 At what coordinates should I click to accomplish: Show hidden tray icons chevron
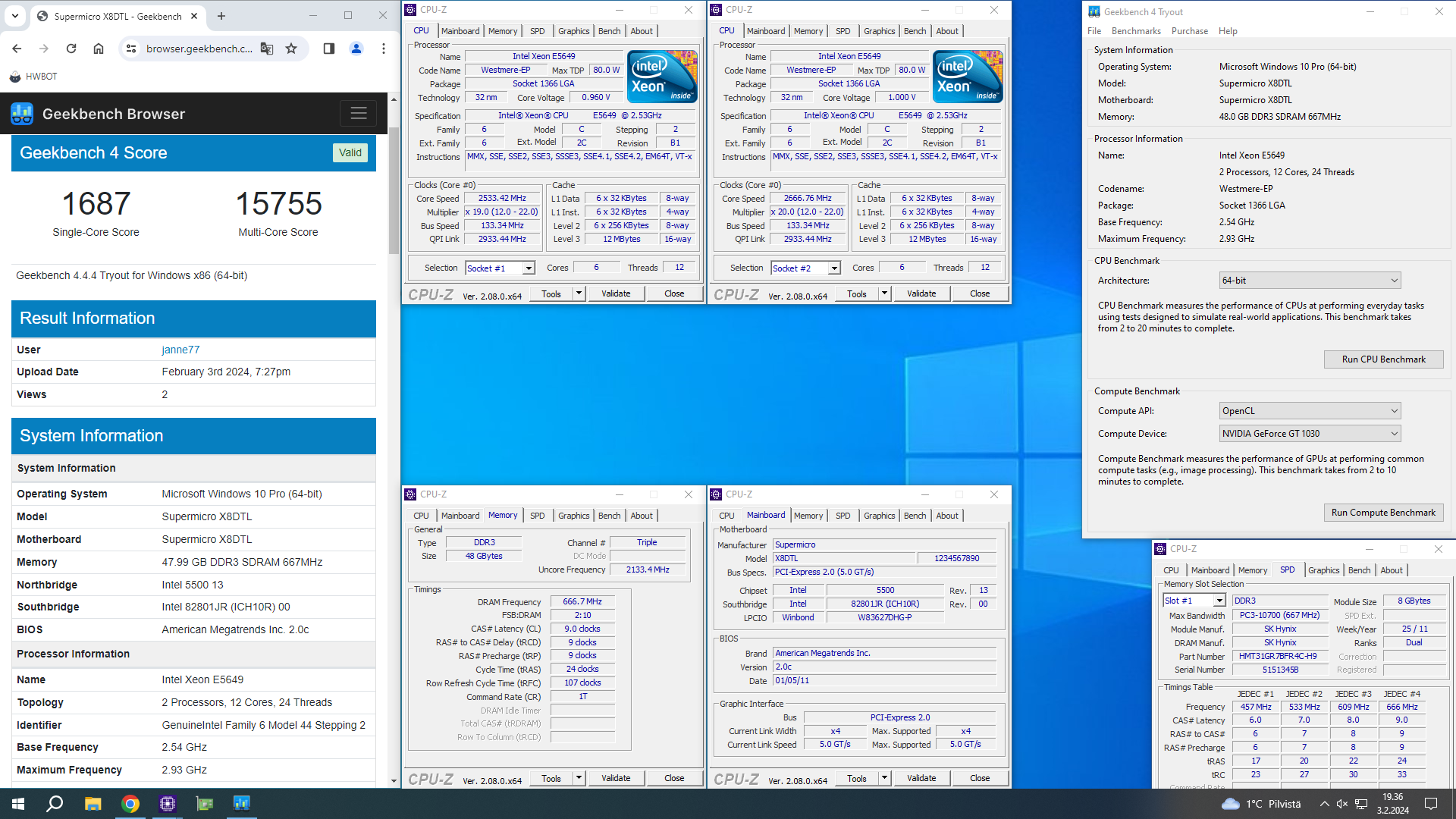pyautogui.click(x=1324, y=804)
